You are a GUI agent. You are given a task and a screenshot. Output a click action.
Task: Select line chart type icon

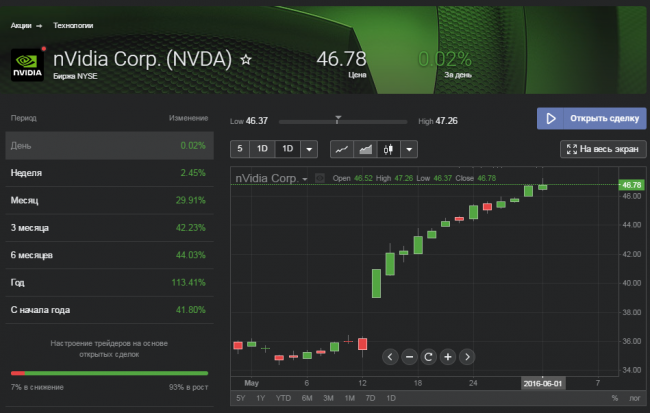(x=342, y=149)
